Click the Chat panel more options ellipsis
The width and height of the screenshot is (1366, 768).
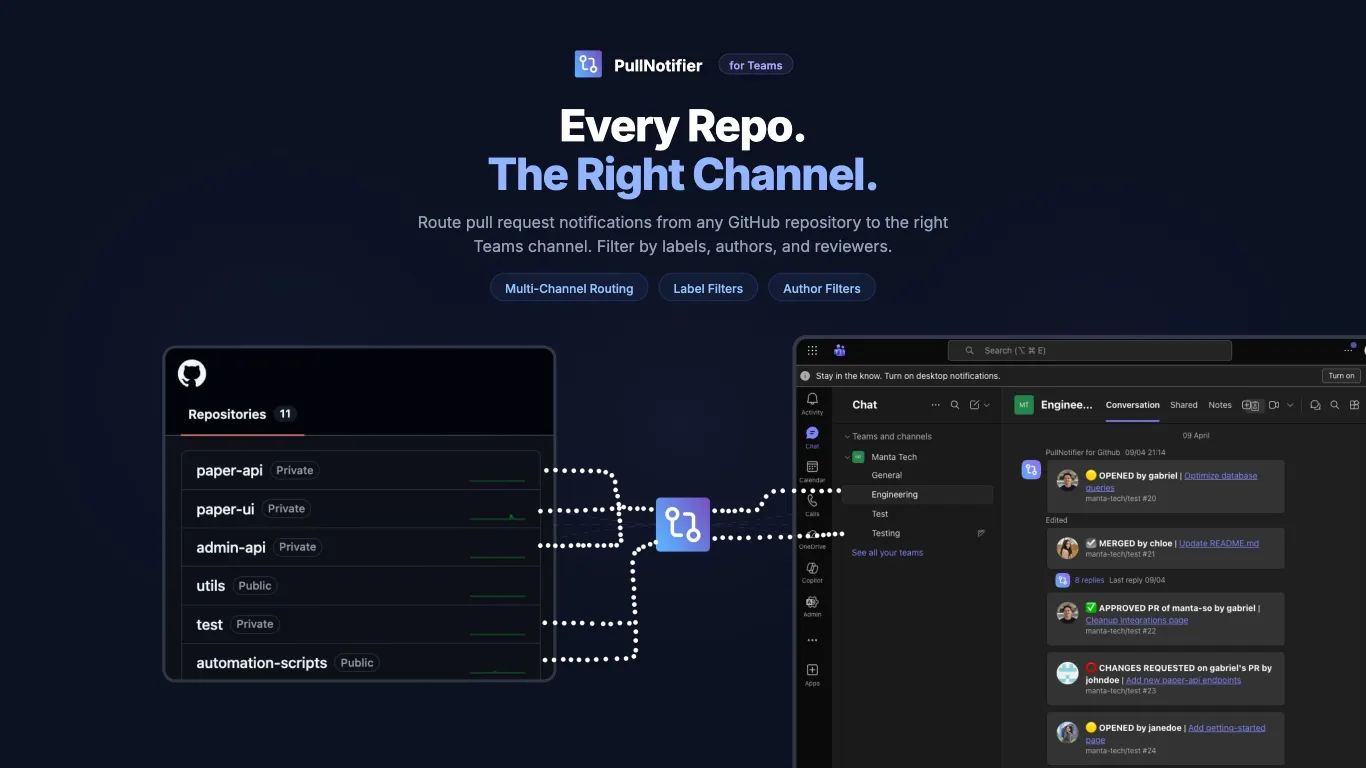click(936, 405)
